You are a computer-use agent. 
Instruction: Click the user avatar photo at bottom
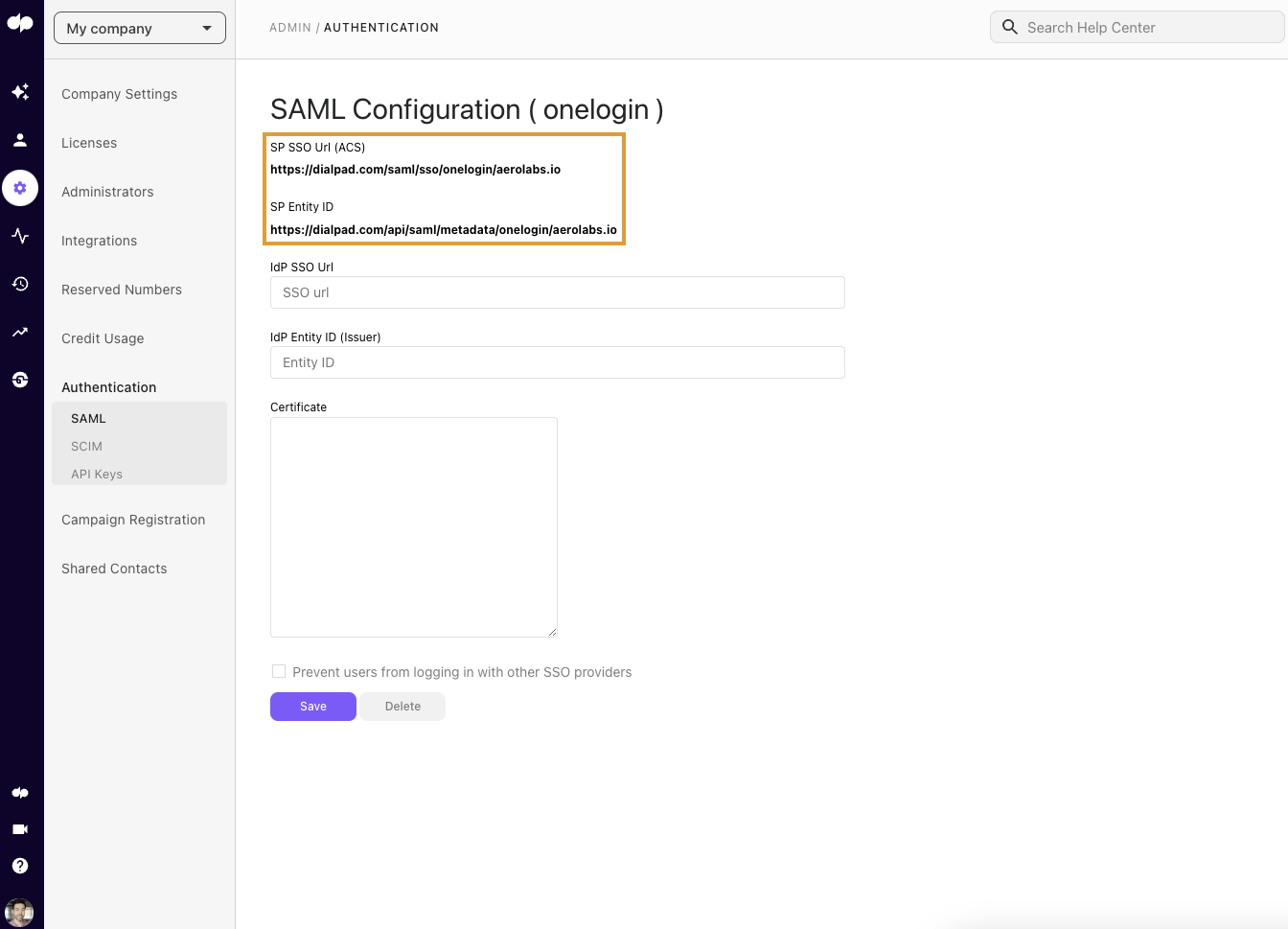19,912
